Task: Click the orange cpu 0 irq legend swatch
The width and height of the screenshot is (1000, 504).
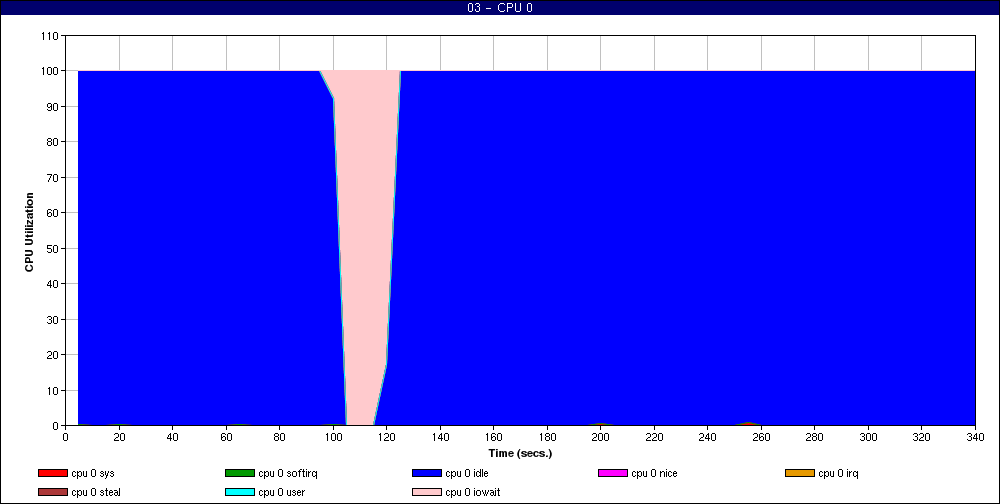Action: click(800, 473)
